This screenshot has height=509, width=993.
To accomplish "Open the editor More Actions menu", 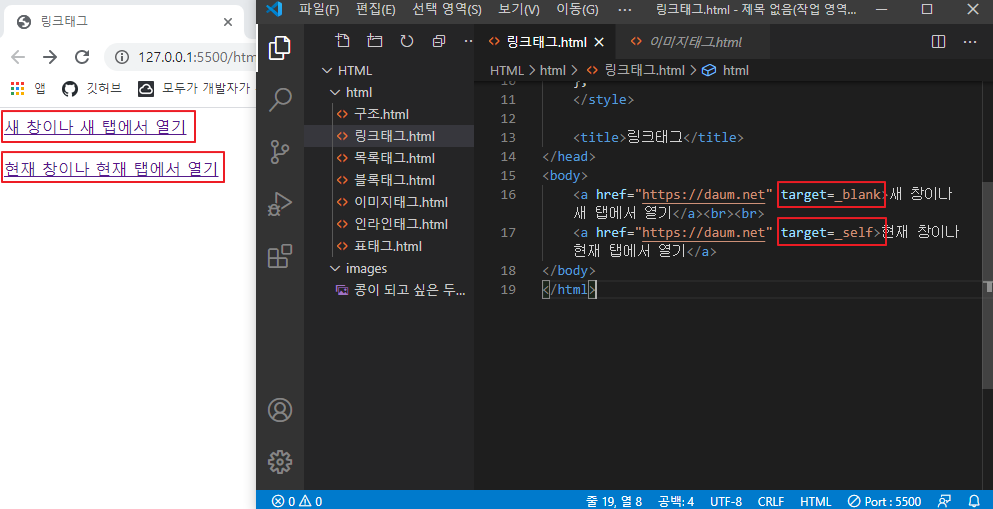I will point(970,42).
